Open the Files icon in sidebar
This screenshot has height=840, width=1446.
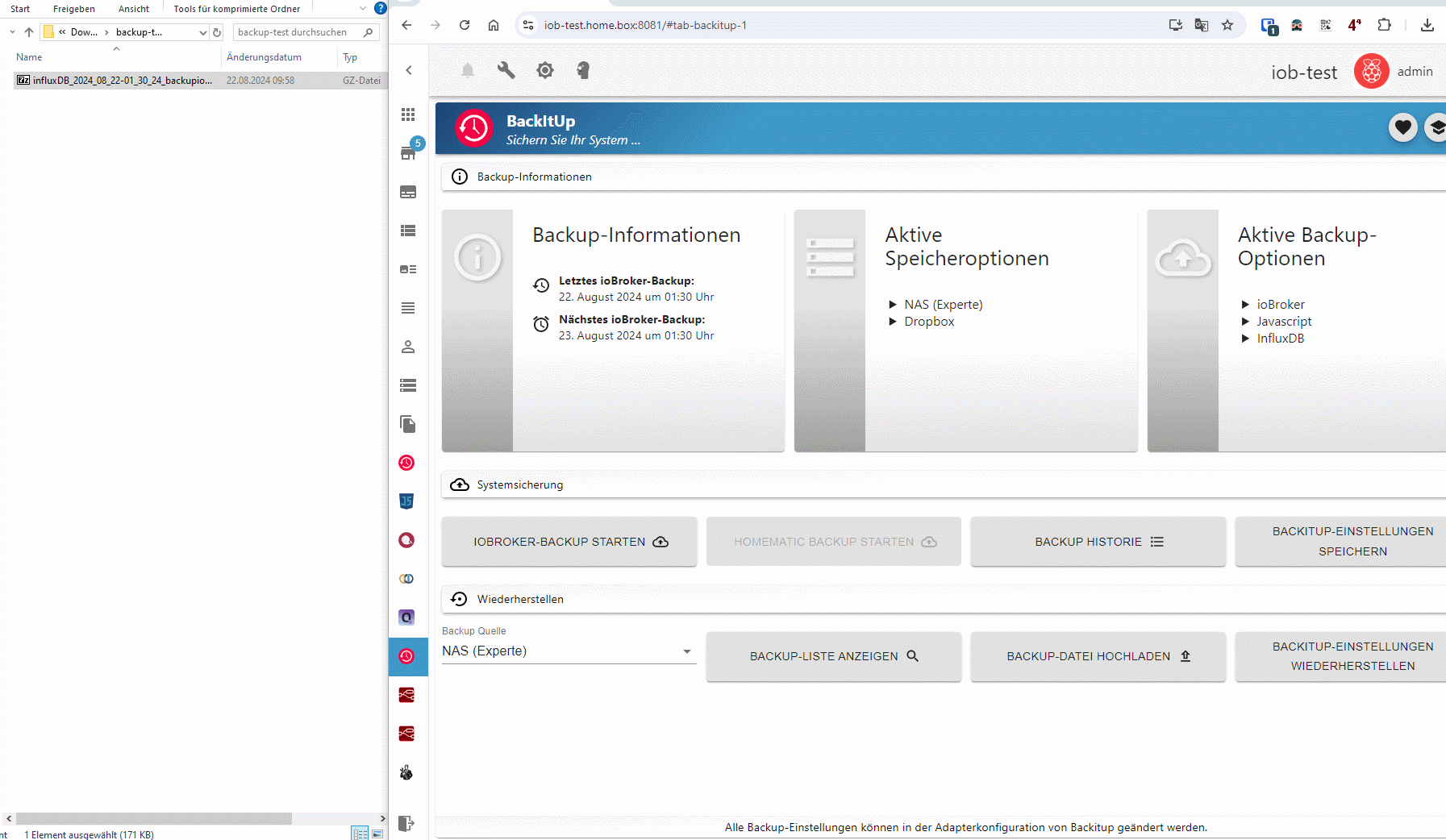408,424
